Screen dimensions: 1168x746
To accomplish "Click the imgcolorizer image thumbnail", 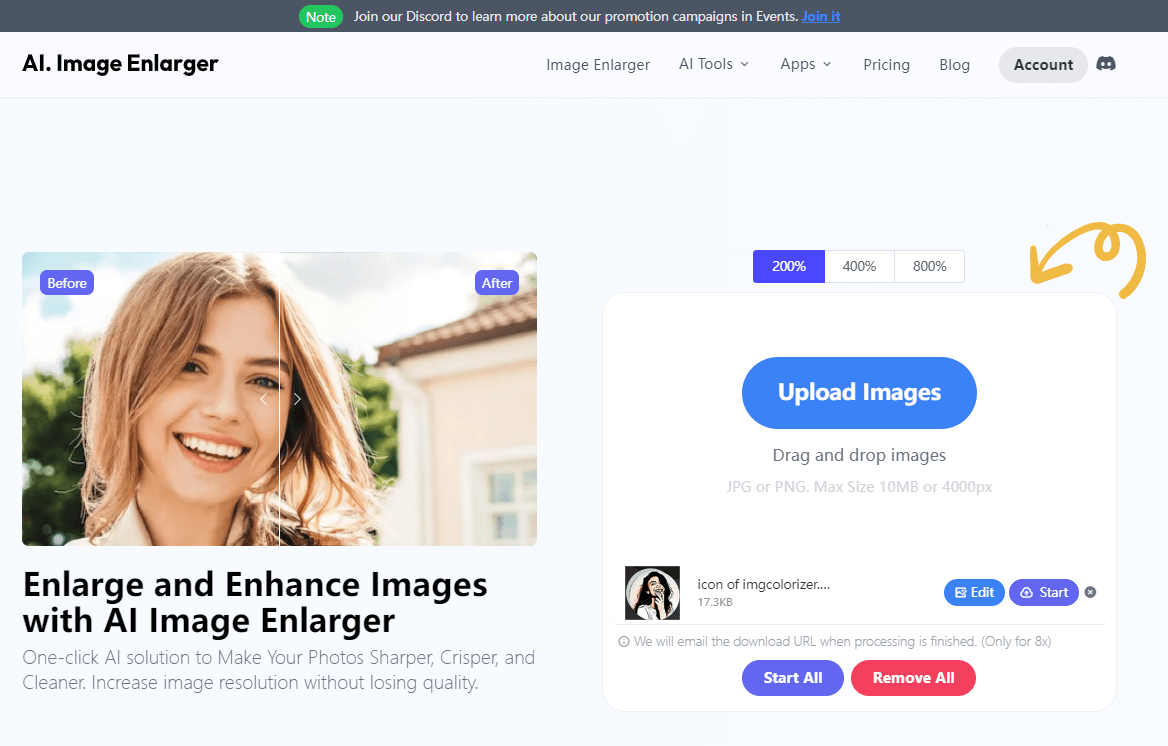I will click(652, 592).
